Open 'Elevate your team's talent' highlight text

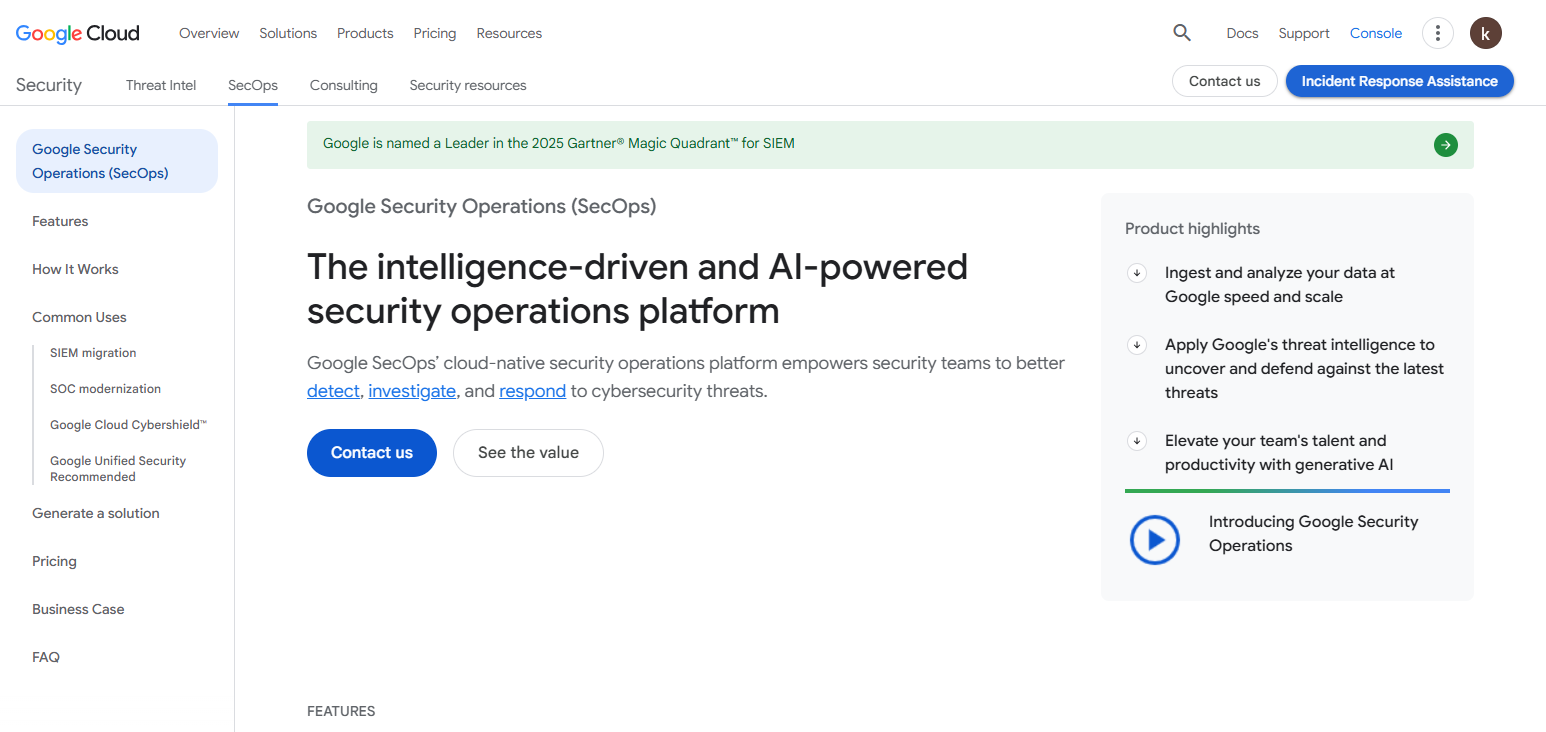1279,453
